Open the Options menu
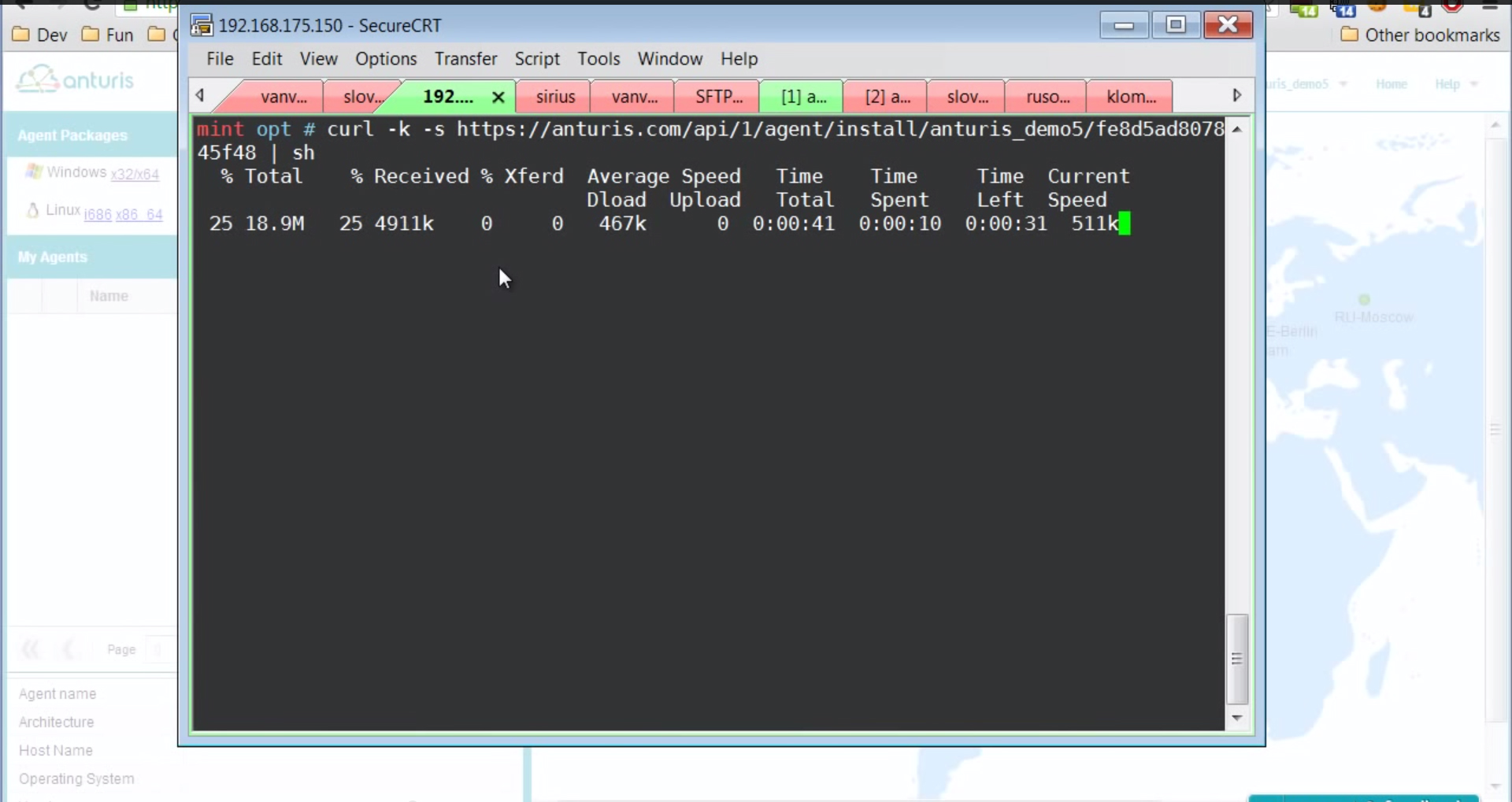The height and width of the screenshot is (802, 1512). coord(386,59)
